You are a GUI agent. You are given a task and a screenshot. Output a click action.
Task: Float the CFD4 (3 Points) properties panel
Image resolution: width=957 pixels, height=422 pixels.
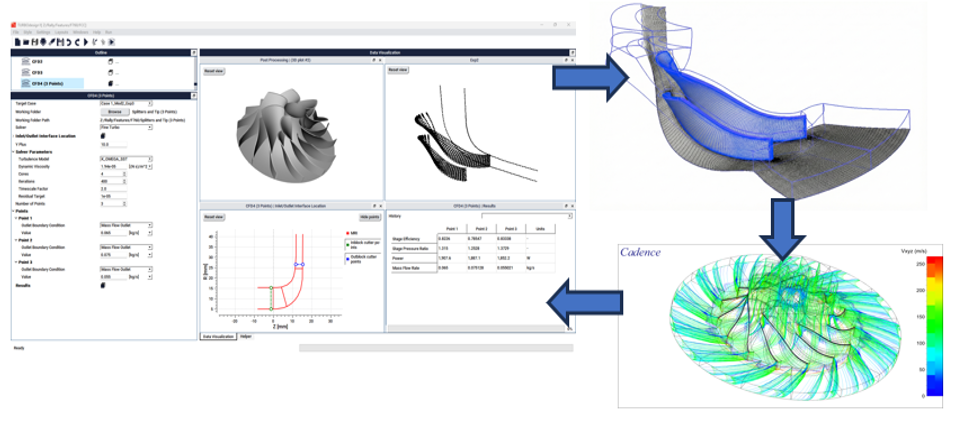click(194, 95)
